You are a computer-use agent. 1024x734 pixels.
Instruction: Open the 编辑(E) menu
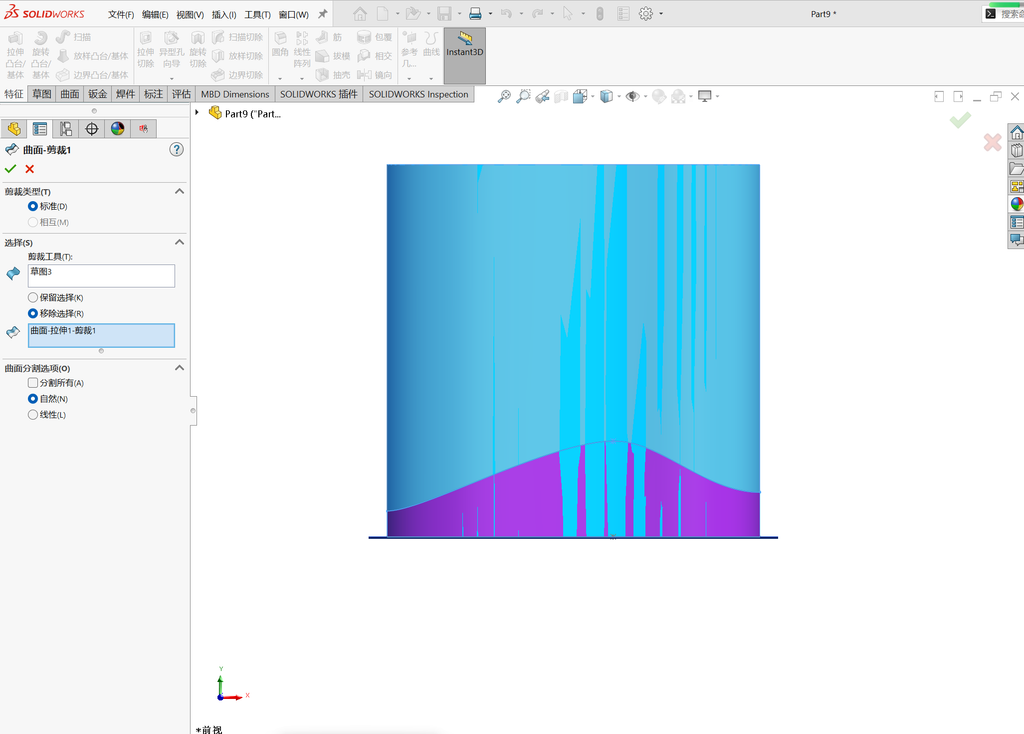pos(155,14)
